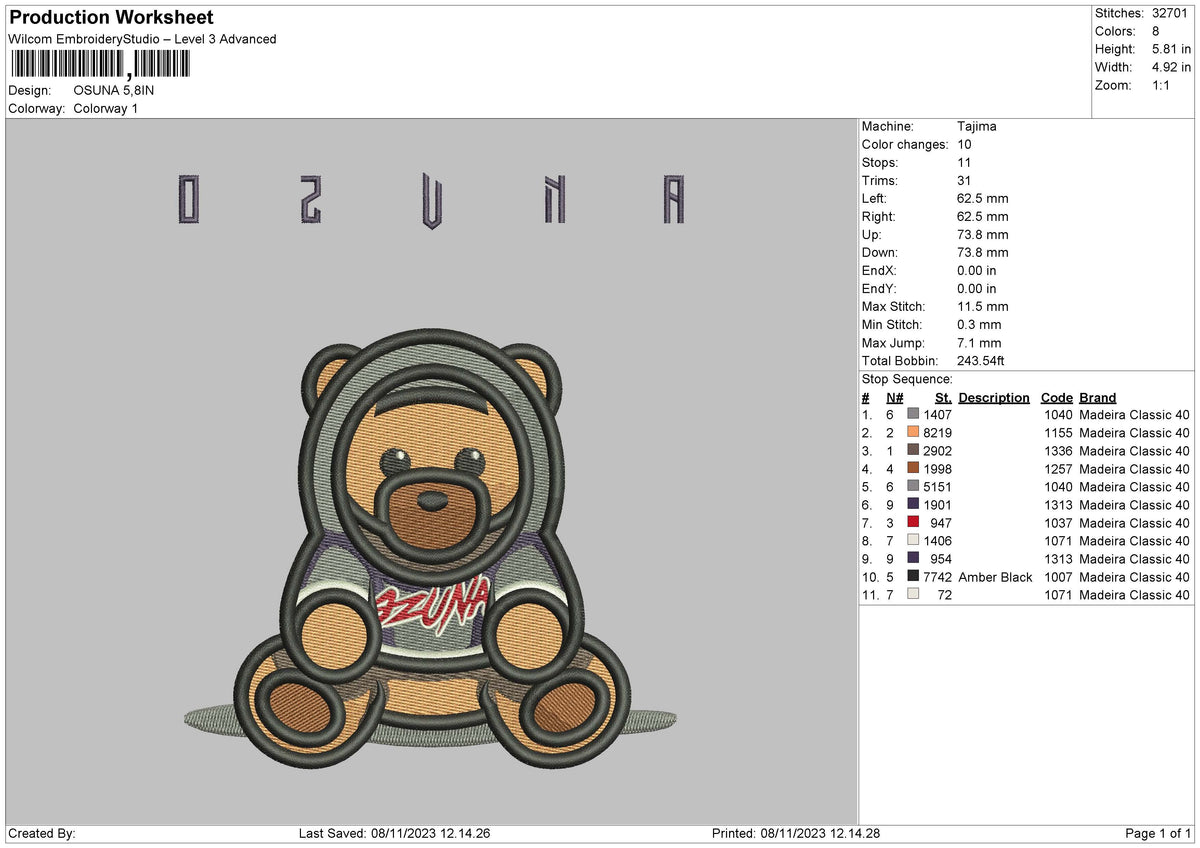
Task: Click the Trims value 31
Action: tap(964, 180)
